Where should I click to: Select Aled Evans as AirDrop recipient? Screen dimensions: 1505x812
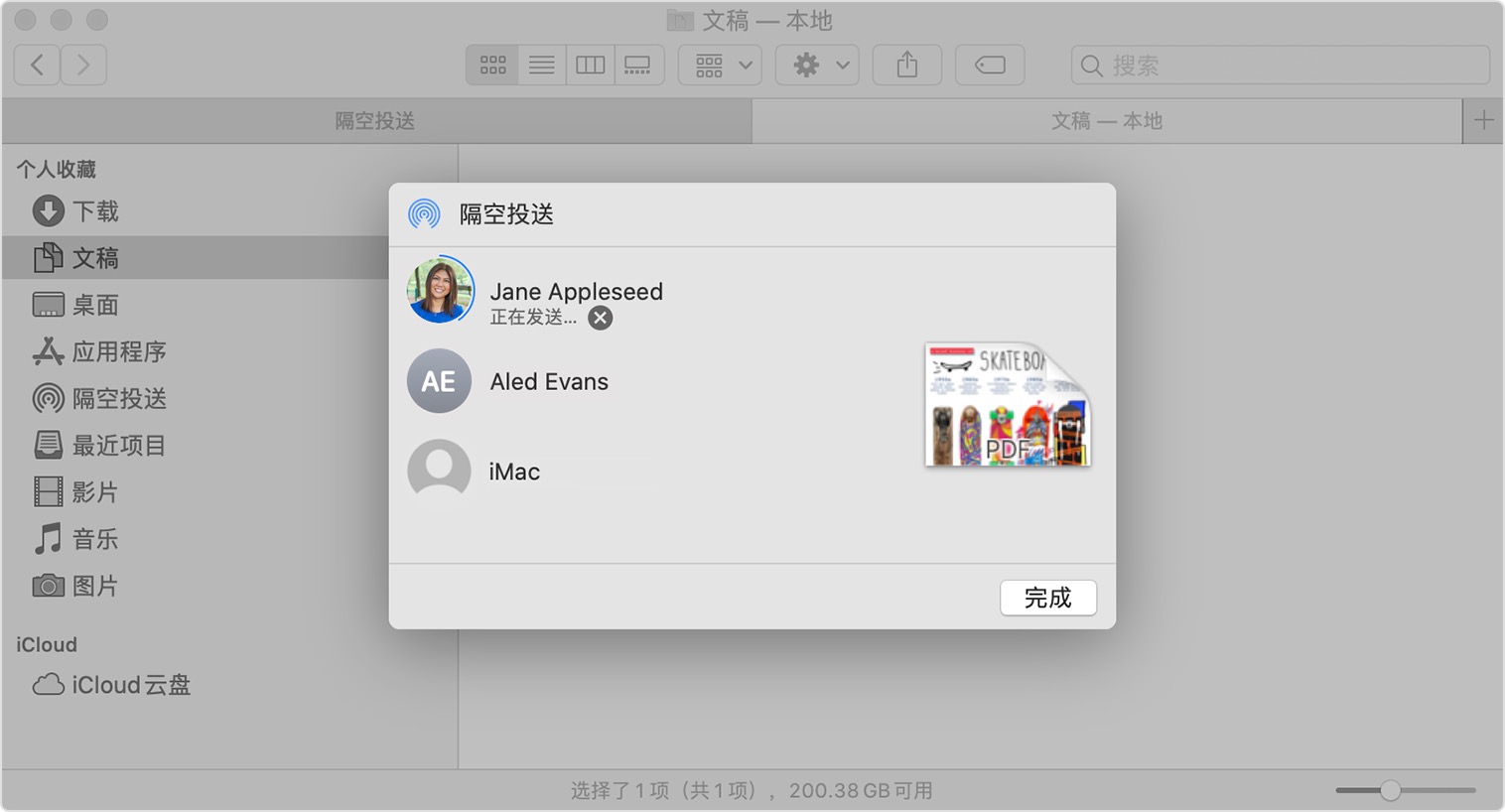548,381
